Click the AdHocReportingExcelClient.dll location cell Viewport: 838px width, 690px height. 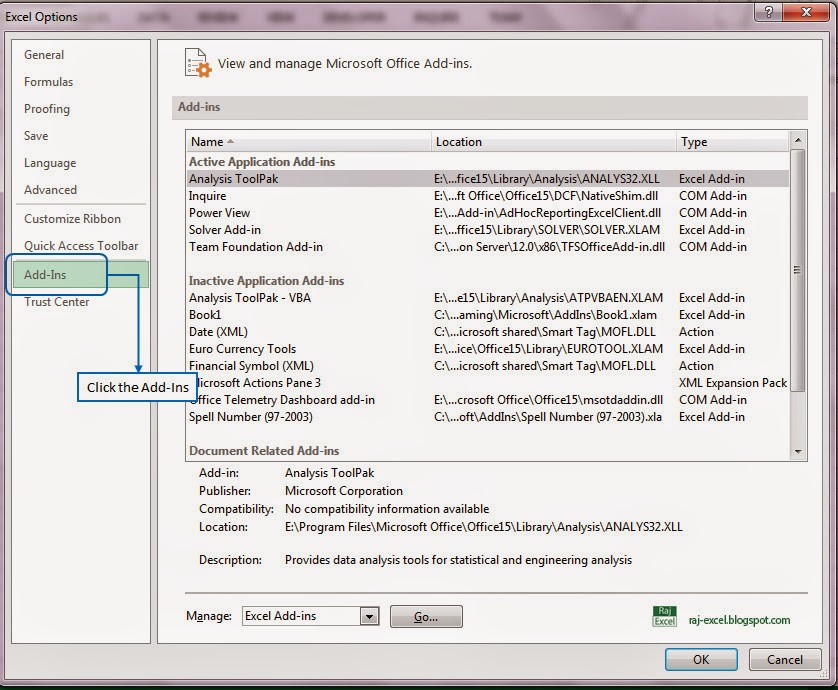(x=547, y=213)
